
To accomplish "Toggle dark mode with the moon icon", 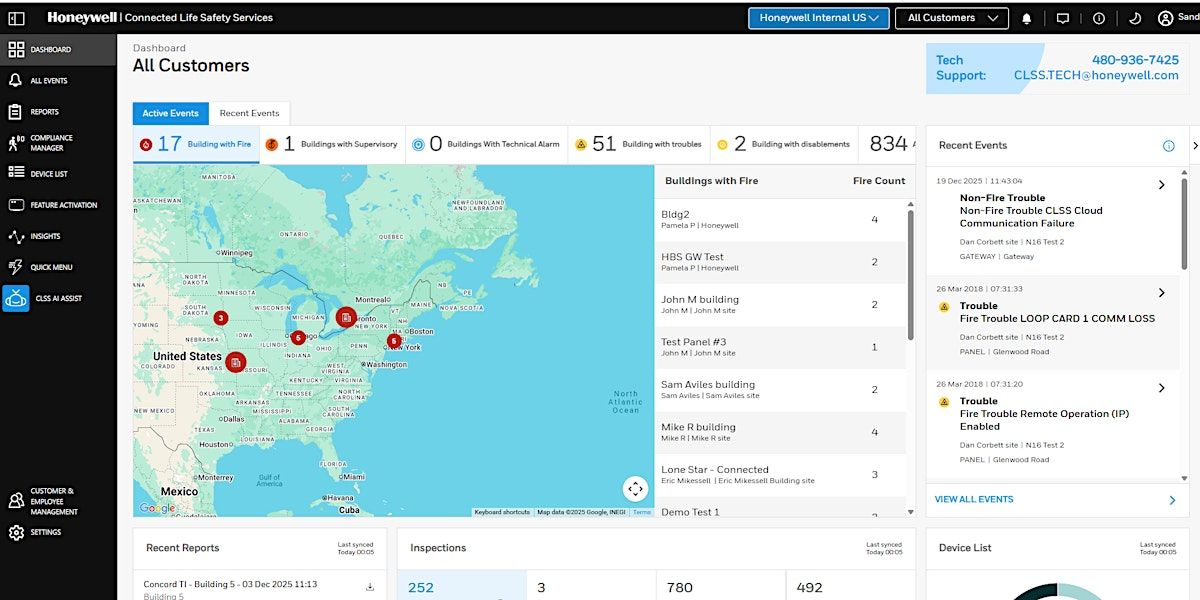I will click(1135, 18).
